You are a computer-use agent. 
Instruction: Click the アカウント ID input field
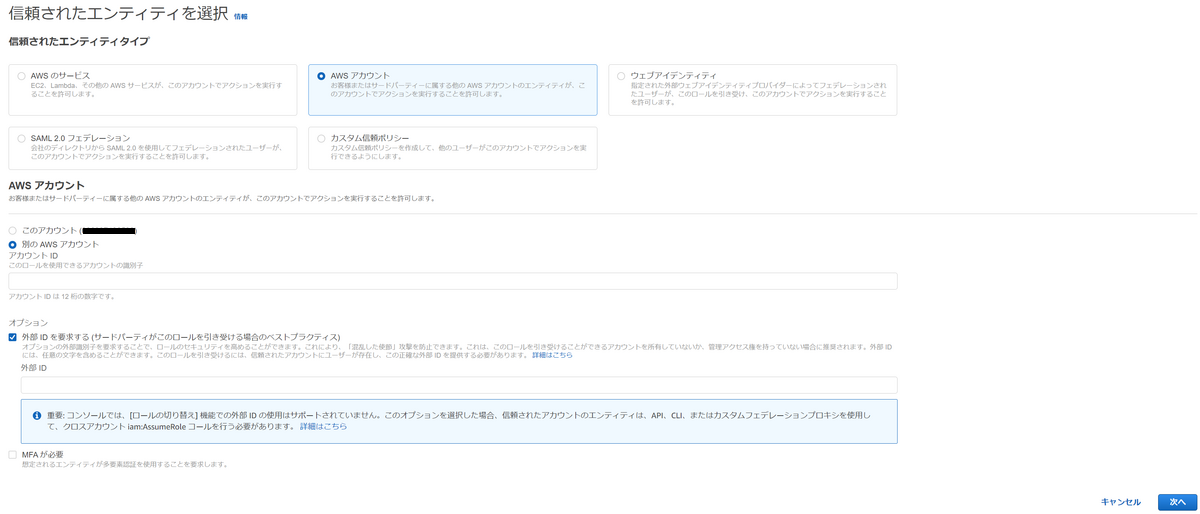click(x=453, y=281)
